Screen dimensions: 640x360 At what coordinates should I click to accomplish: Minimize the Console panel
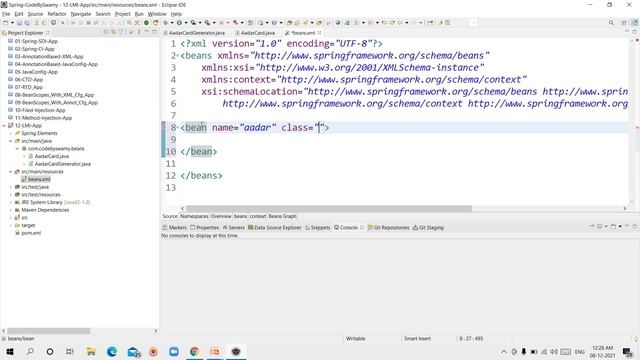coord(627,227)
